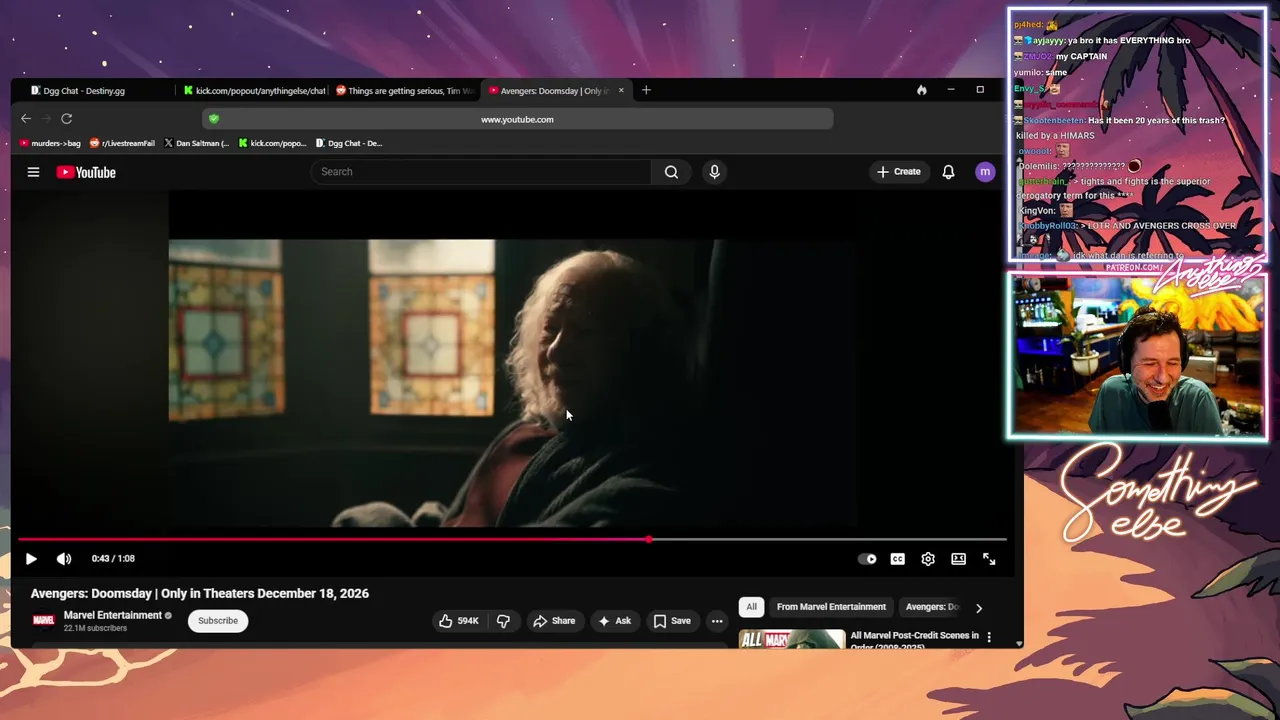1280x720 pixels.
Task: Open more actions next to Save
Action: coord(717,621)
